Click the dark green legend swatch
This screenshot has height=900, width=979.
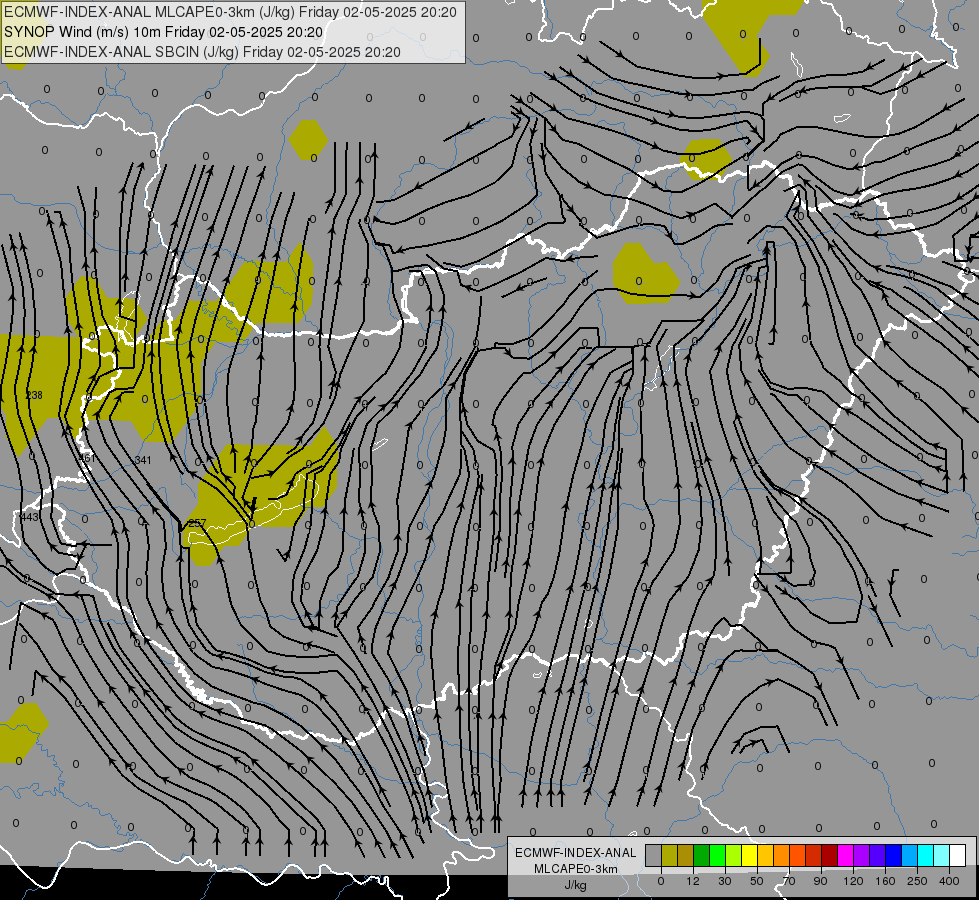(702, 855)
